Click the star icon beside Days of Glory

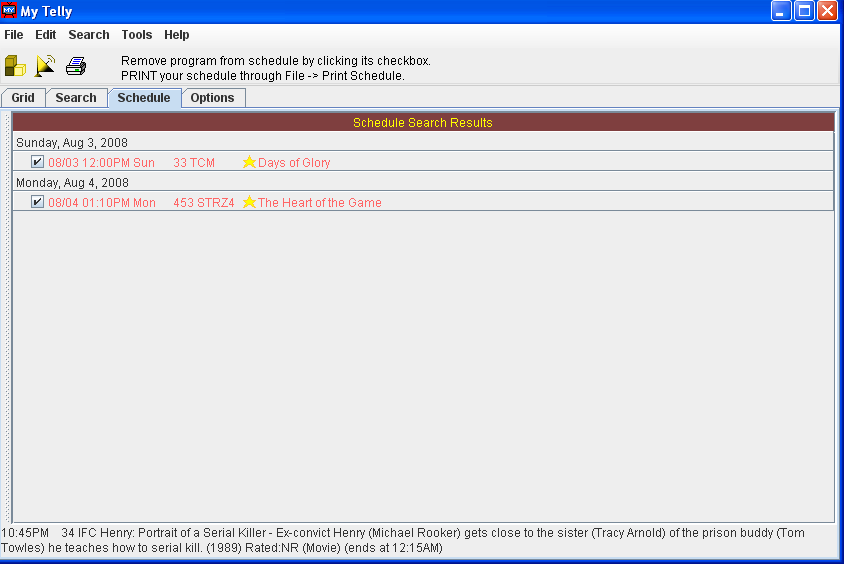click(249, 162)
